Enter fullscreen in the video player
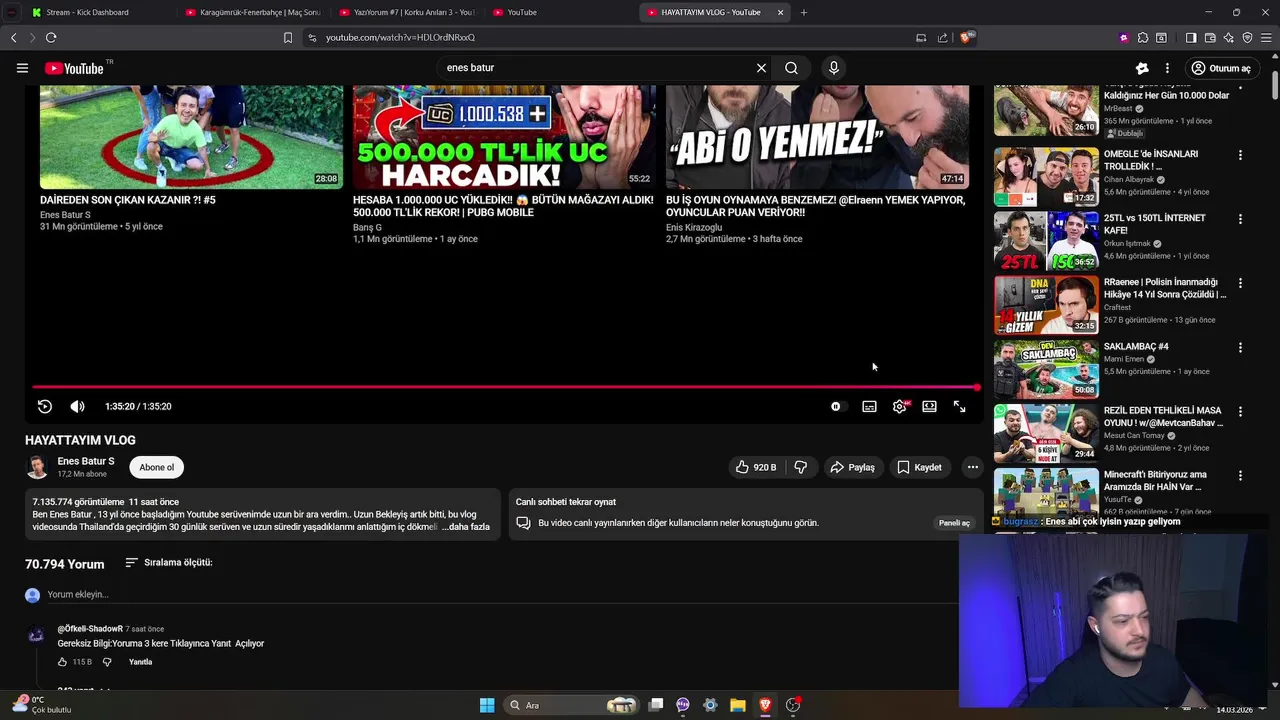 pos(959,406)
